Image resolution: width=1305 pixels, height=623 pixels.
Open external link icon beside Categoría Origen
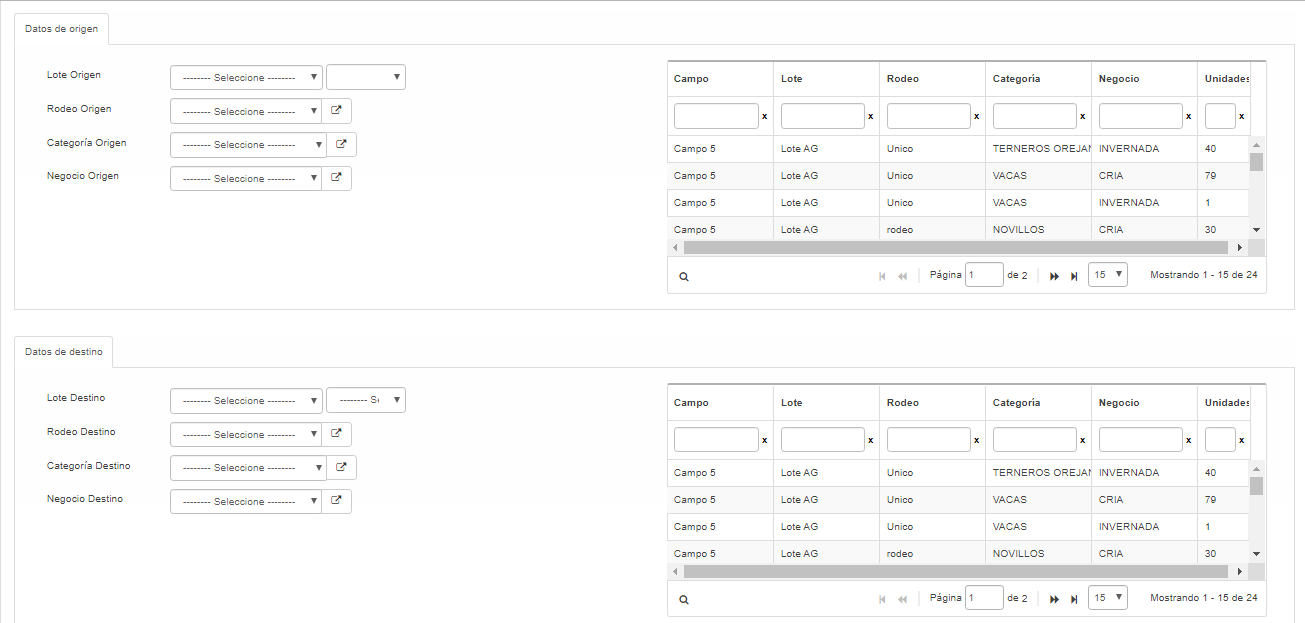click(341, 144)
